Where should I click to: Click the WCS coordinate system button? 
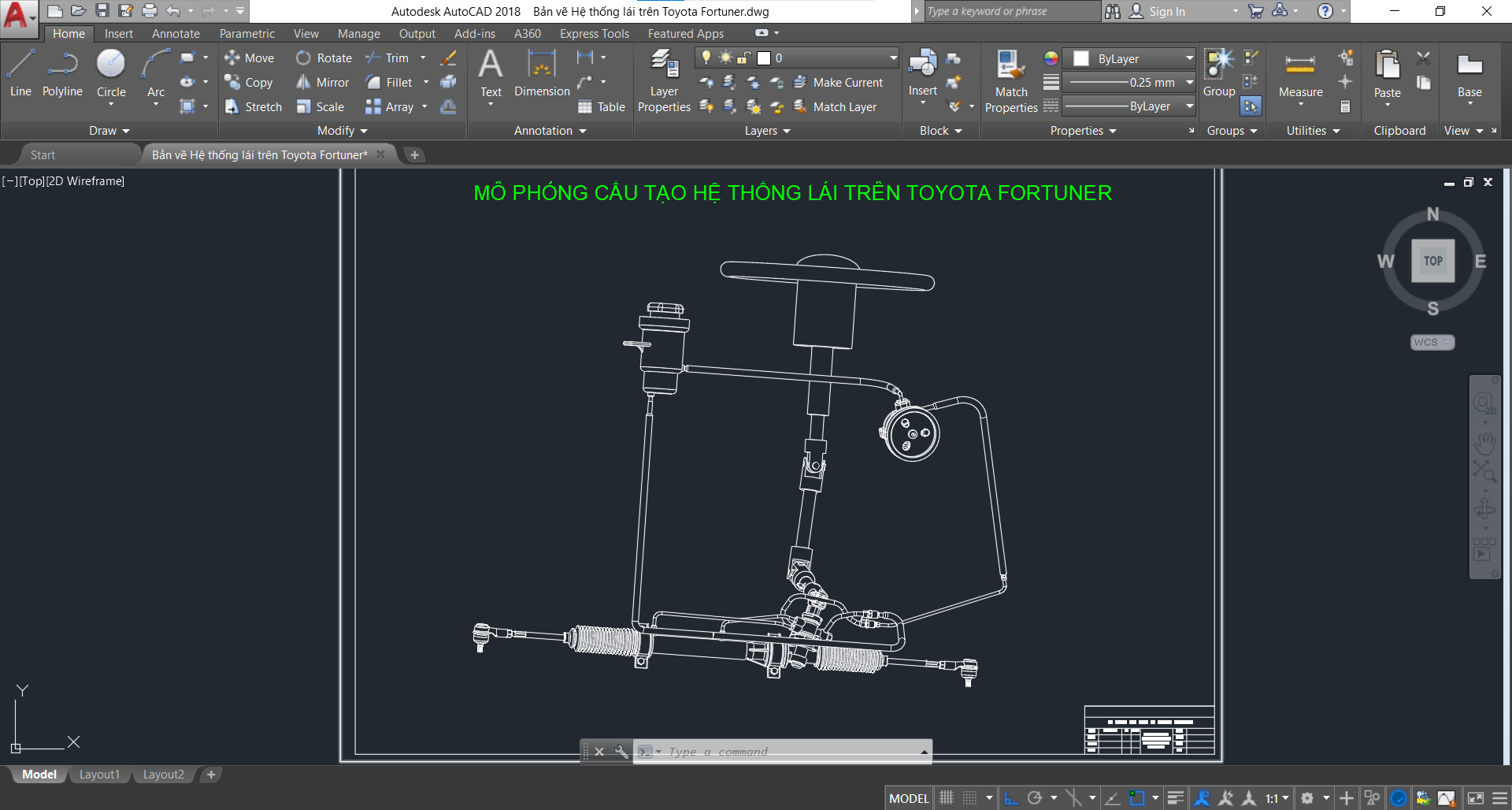(x=1432, y=342)
